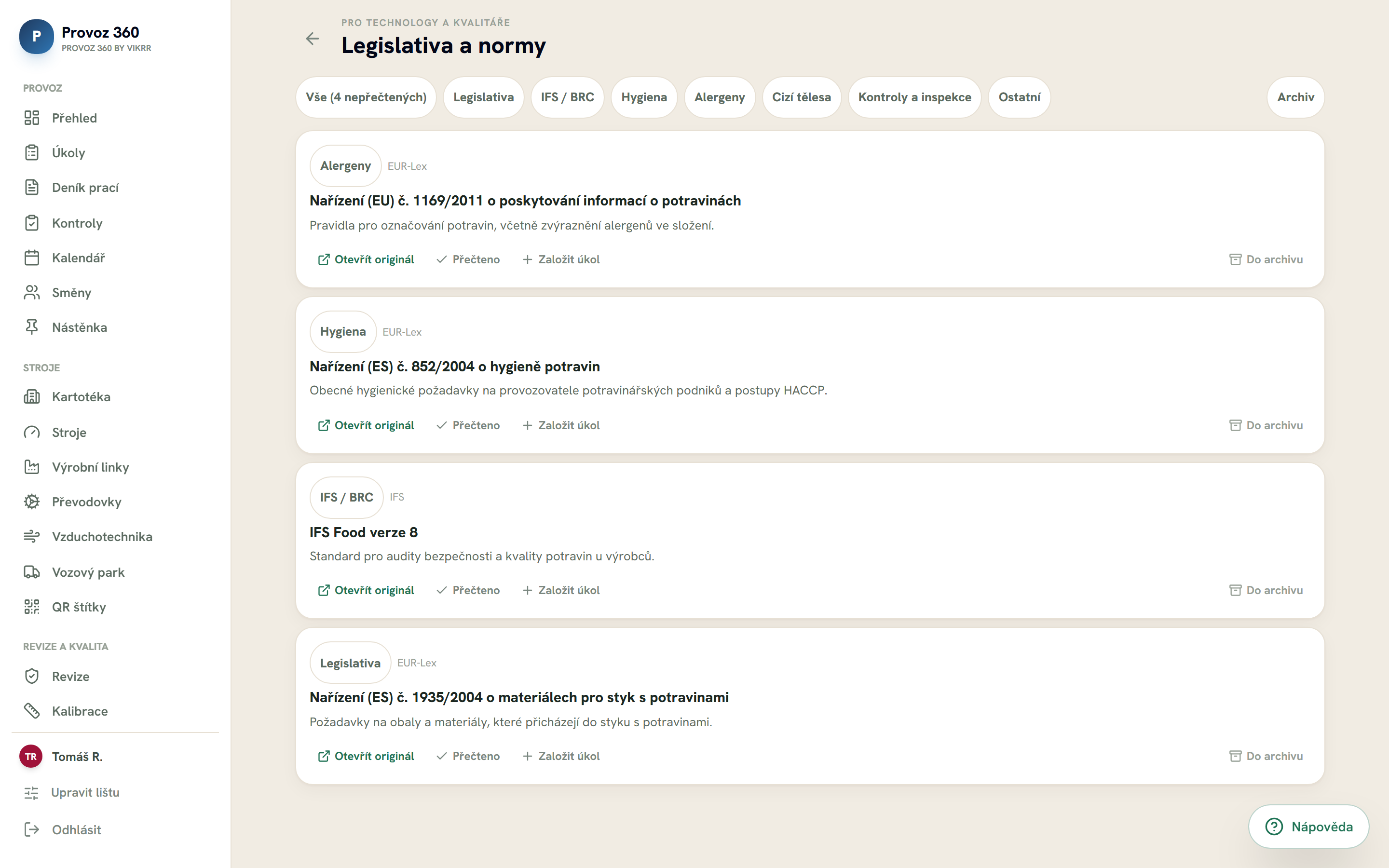Viewport: 1389px width, 868px height.
Task: Open Výrobní linky icon
Action: [31, 467]
